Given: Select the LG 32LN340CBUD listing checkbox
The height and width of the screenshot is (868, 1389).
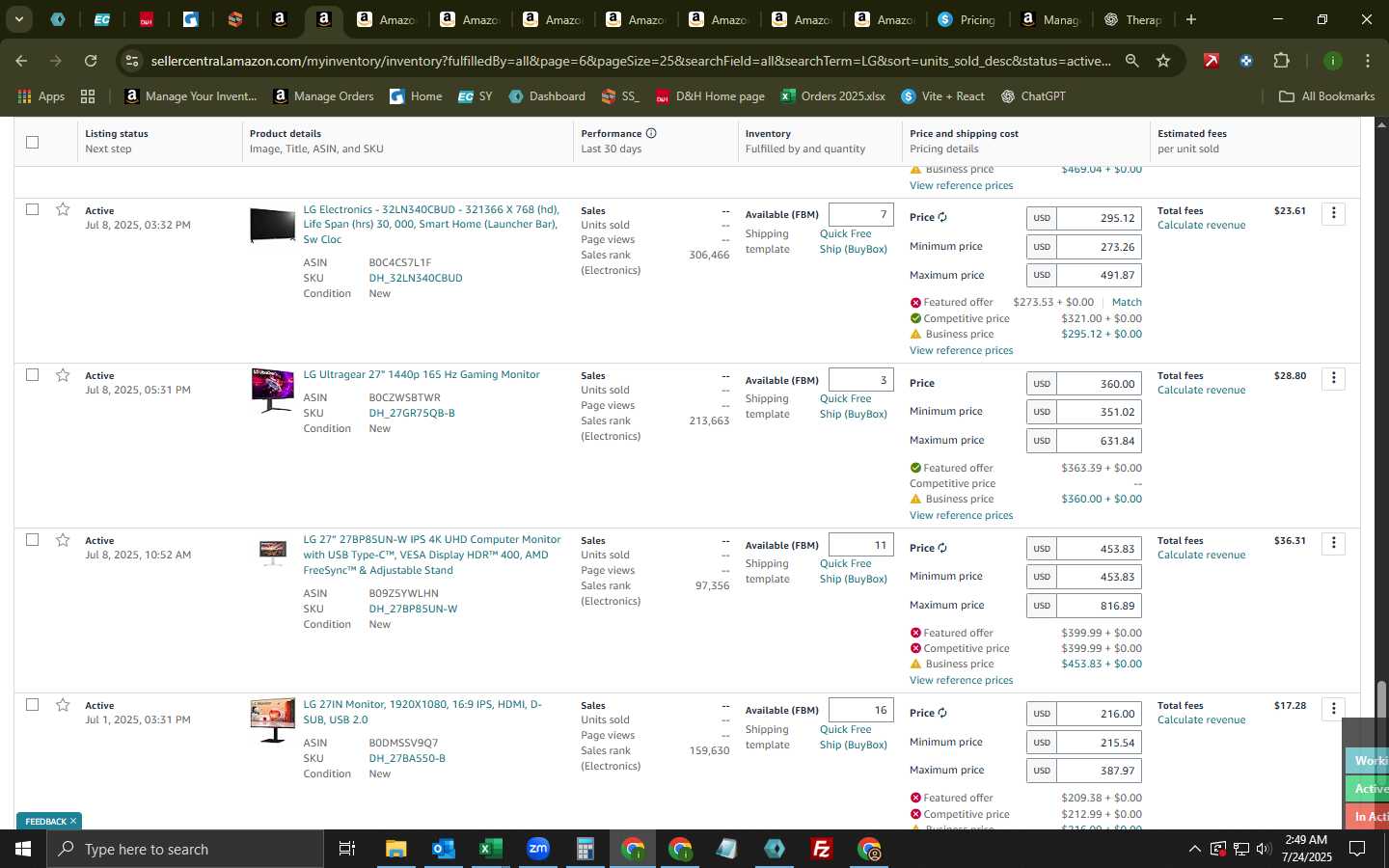Looking at the screenshot, I should [x=32, y=209].
